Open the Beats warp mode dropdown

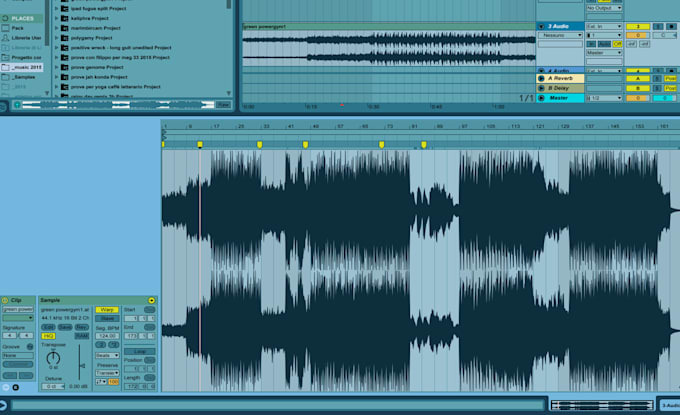tap(107, 355)
